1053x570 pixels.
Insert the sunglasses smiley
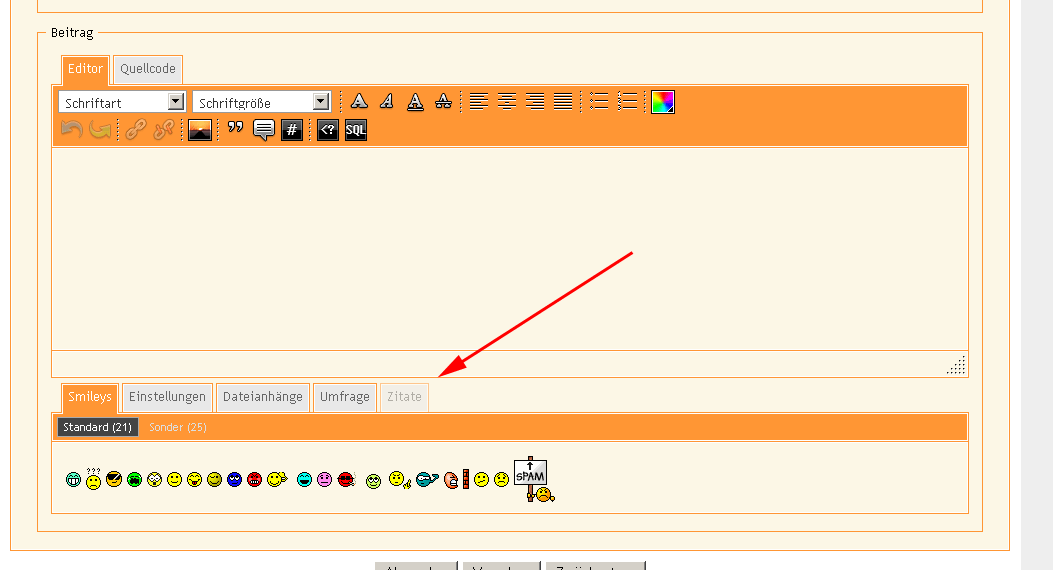coord(114,480)
